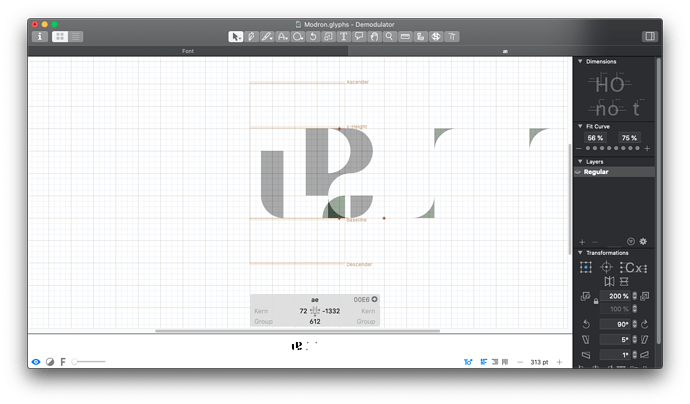Screen dimensions: 690x404
Task: Click the arrow beside unicode 00E6
Action: click(374, 299)
